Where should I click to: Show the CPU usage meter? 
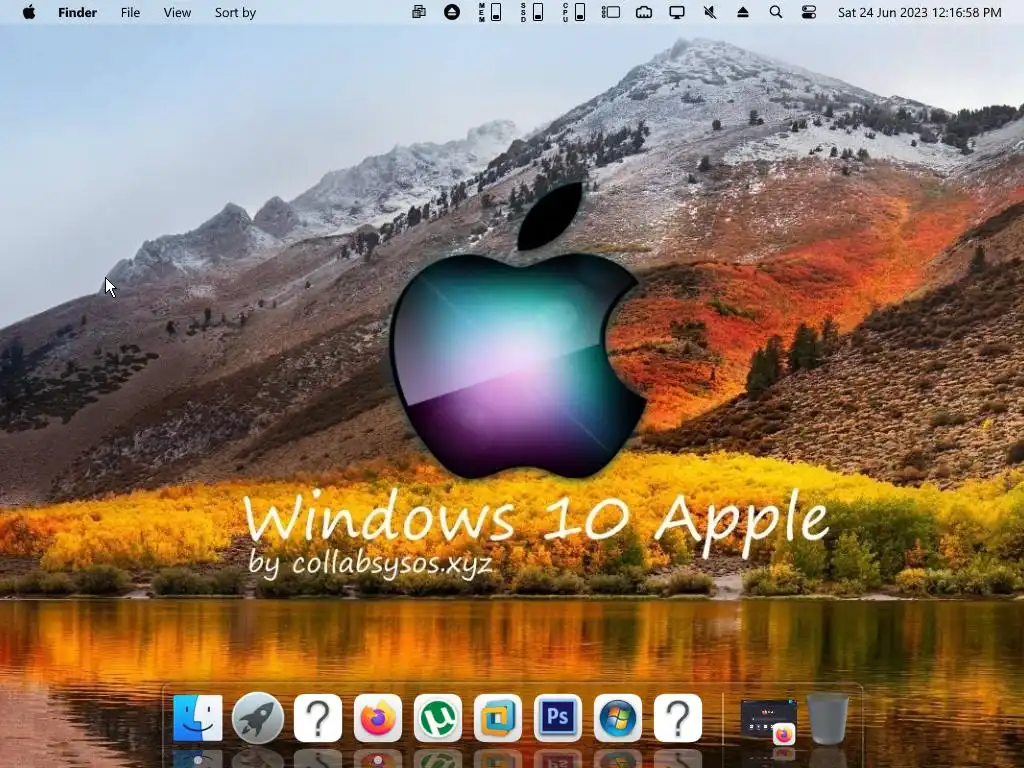[573, 12]
